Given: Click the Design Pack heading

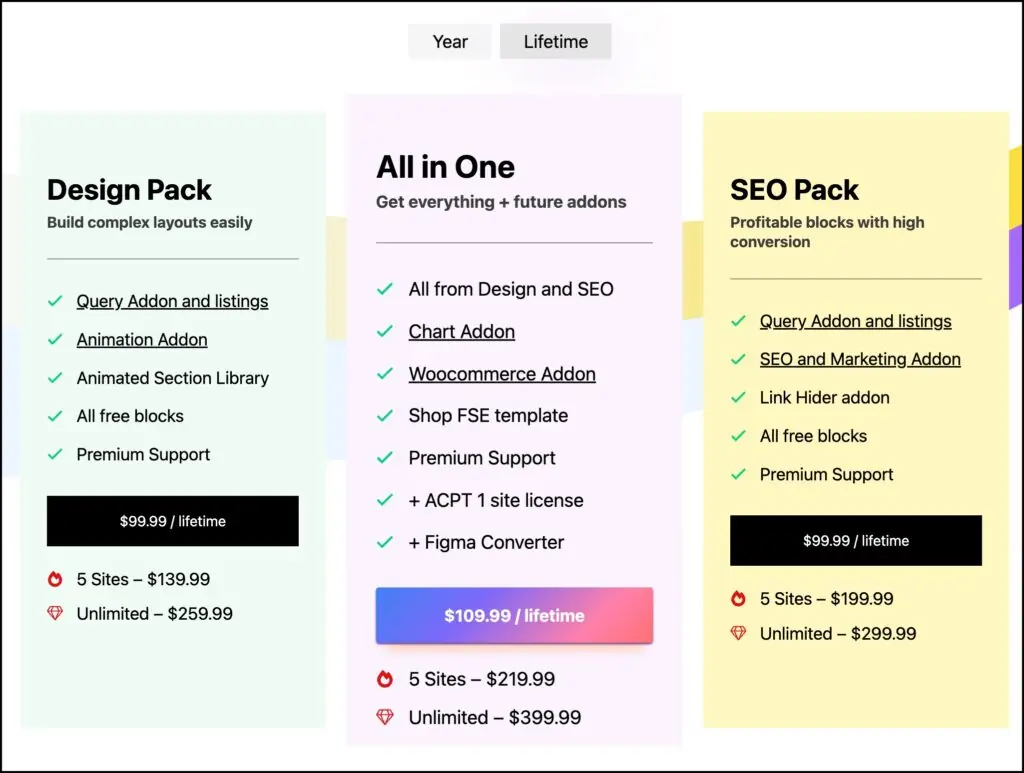Looking at the screenshot, I should [129, 190].
